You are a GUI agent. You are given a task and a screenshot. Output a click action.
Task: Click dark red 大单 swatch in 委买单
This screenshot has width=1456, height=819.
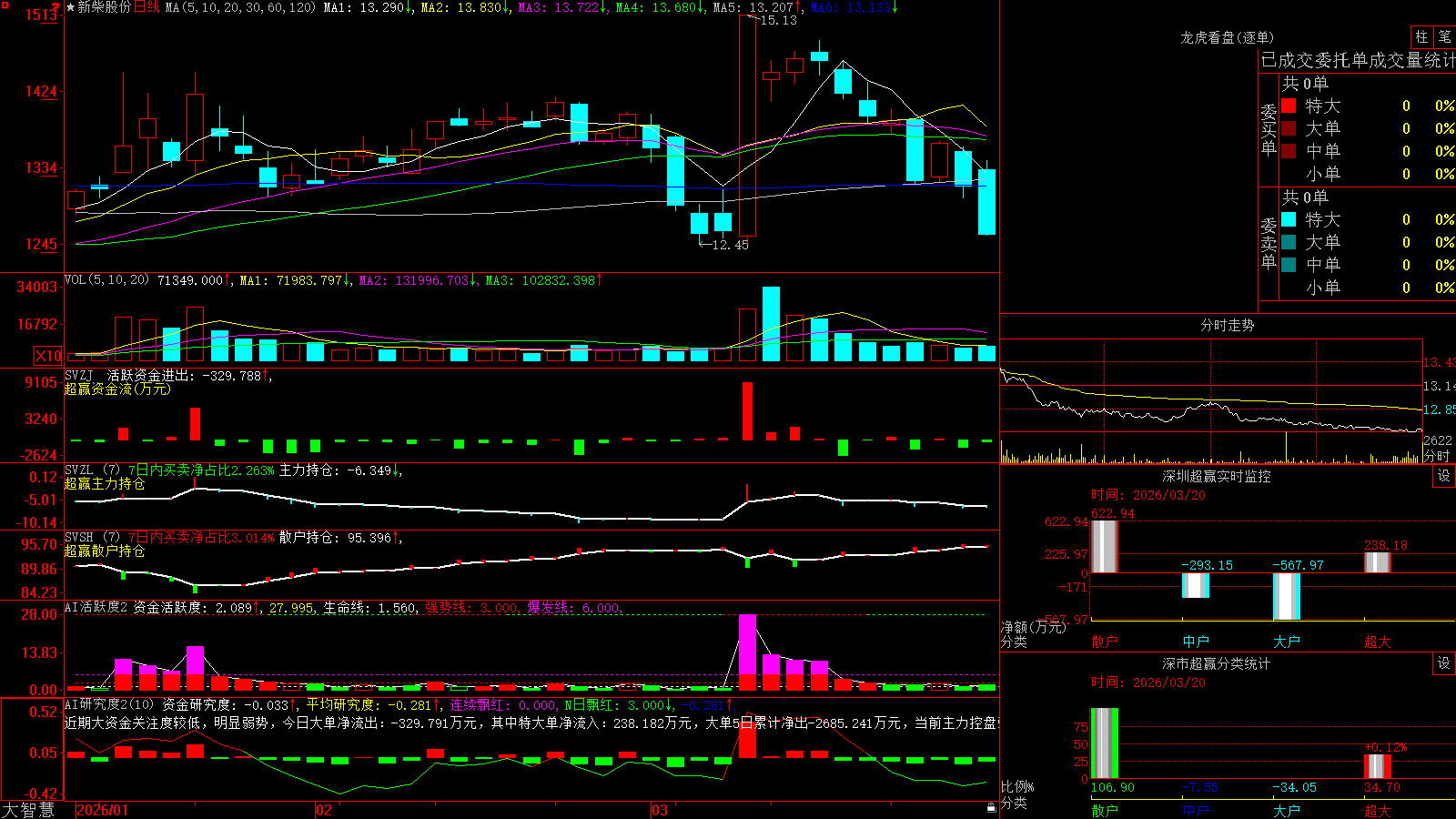coord(1289,128)
